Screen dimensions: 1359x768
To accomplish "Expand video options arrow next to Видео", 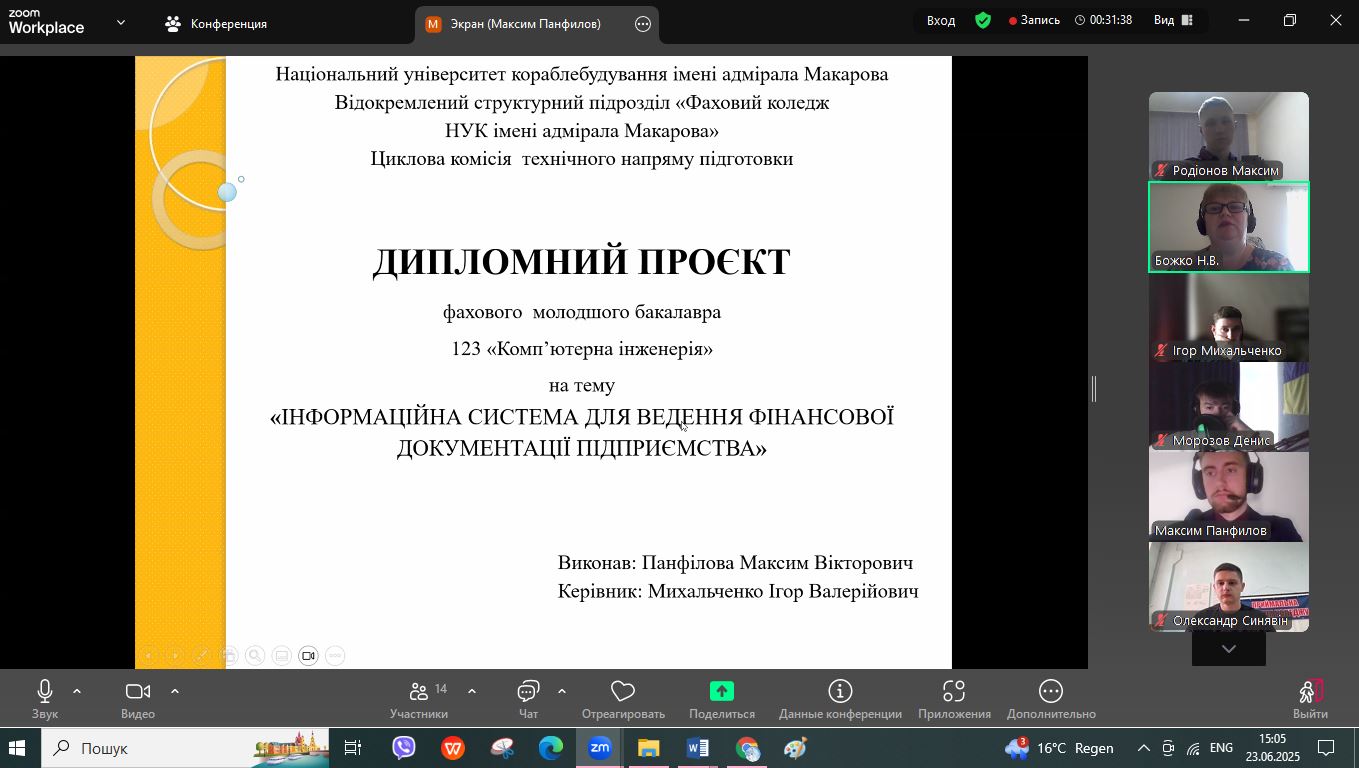I will 175,691.
